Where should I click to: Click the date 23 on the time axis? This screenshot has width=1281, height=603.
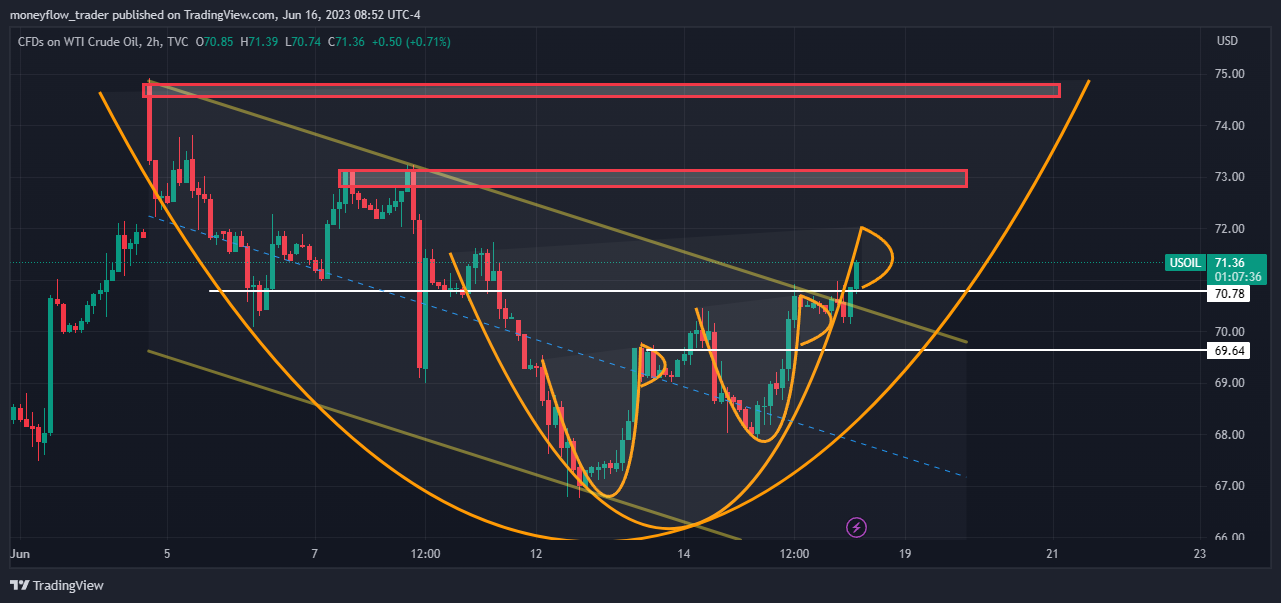(1200, 553)
